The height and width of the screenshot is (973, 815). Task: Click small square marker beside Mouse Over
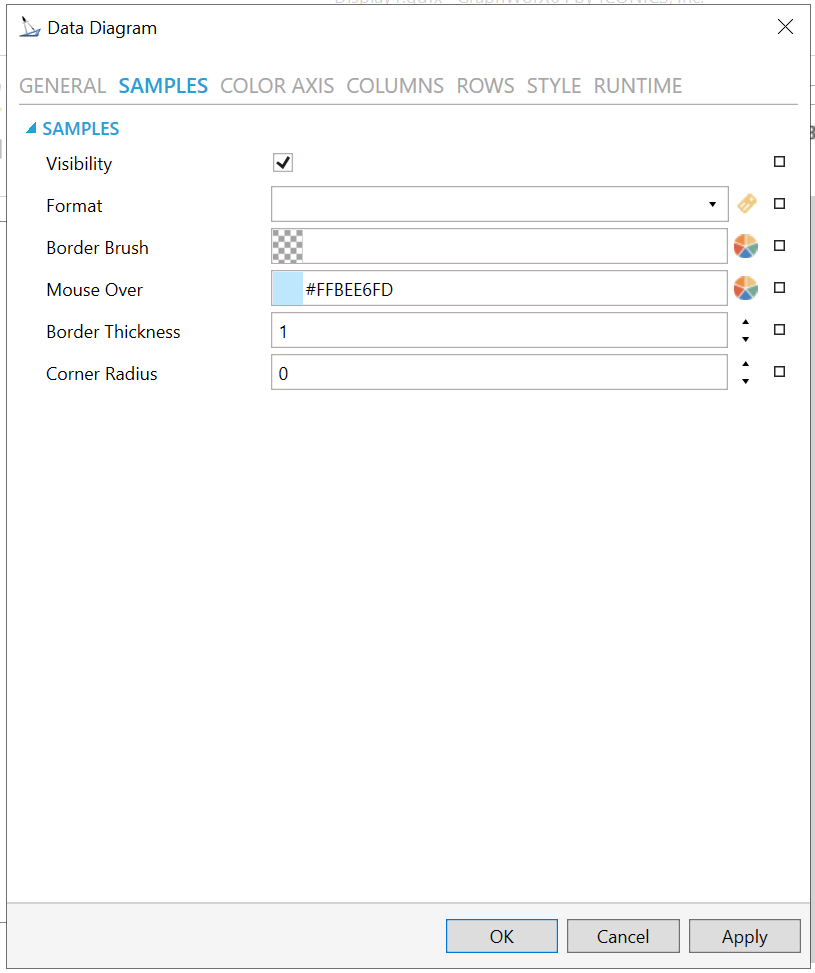point(780,288)
